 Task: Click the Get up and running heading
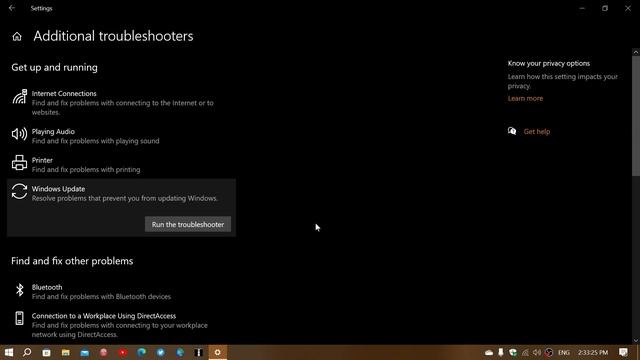[55, 67]
